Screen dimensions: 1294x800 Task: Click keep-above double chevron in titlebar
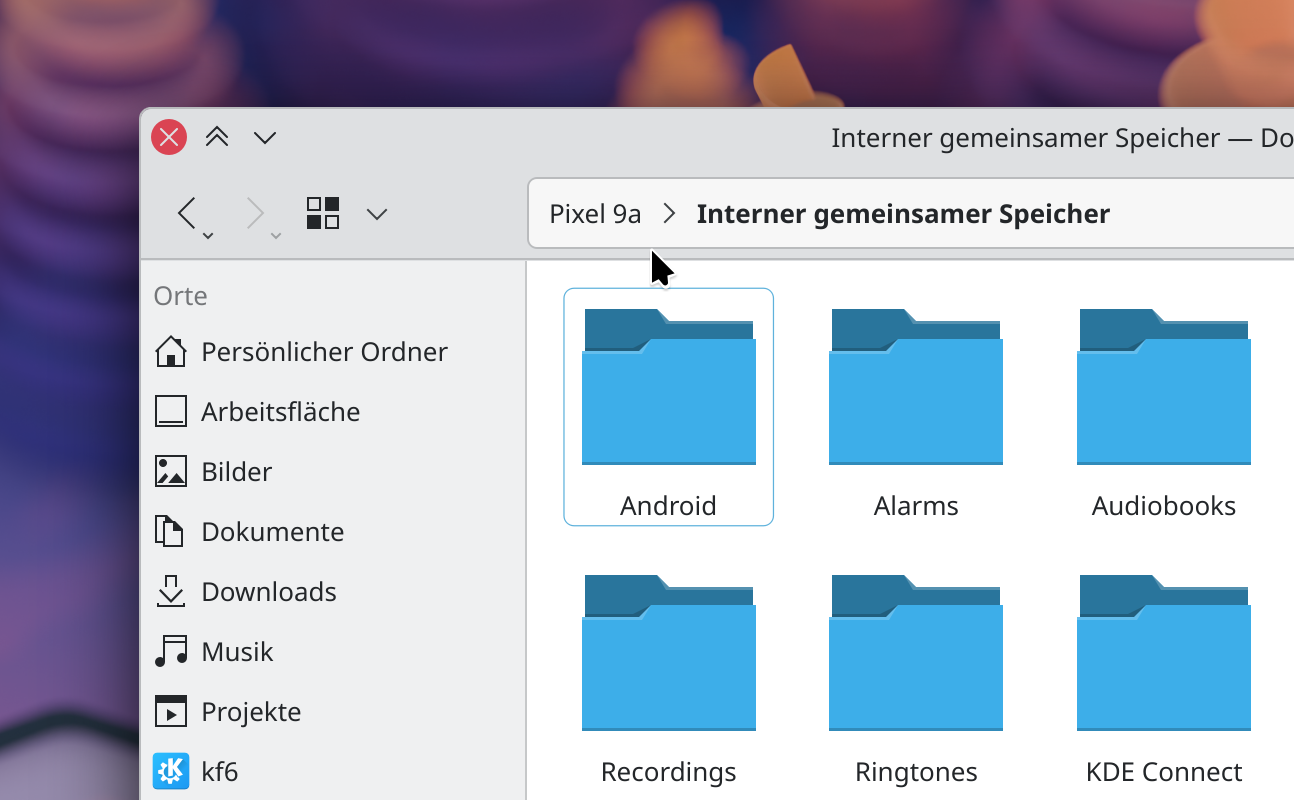coord(217,137)
